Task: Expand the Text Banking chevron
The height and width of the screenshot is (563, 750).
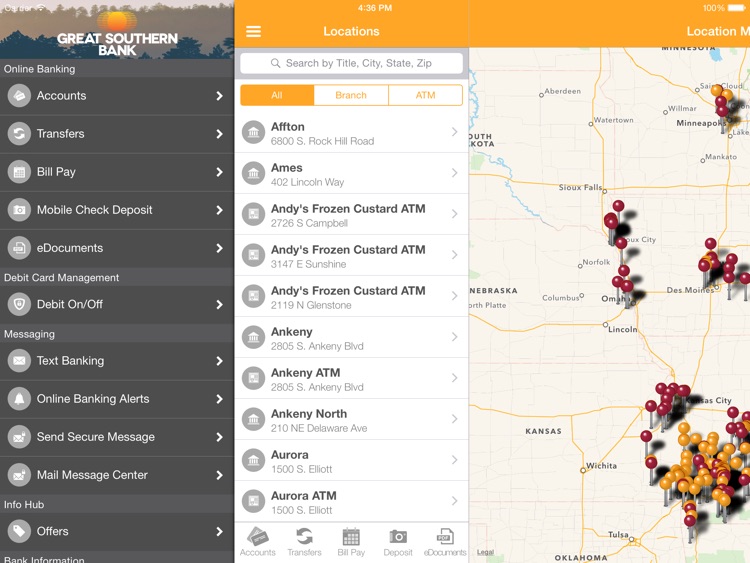Action: (x=219, y=361)
